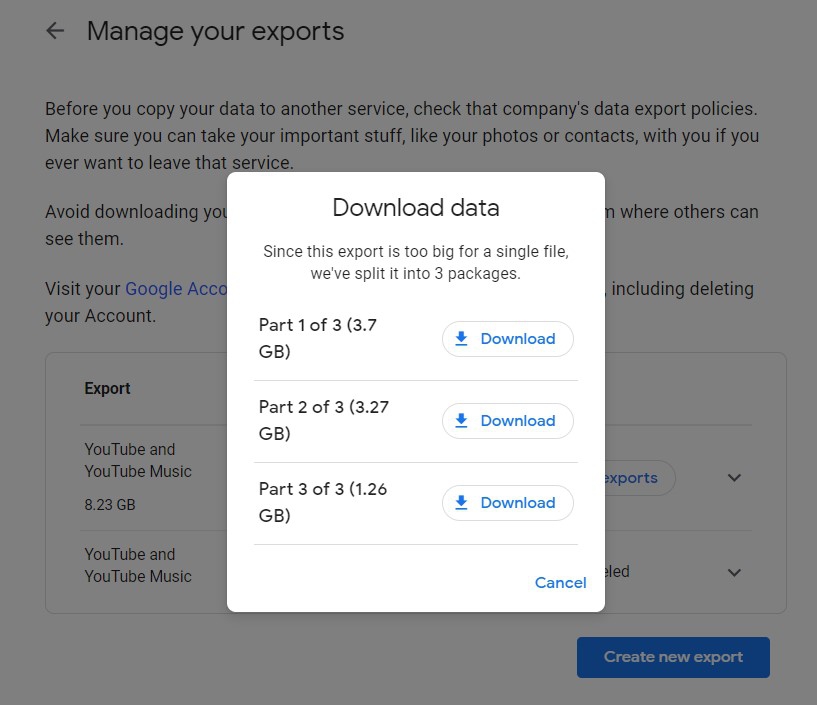
Task: Select the Part 3 of 3 (1.26 GB) label
Action: click(323, 502)
